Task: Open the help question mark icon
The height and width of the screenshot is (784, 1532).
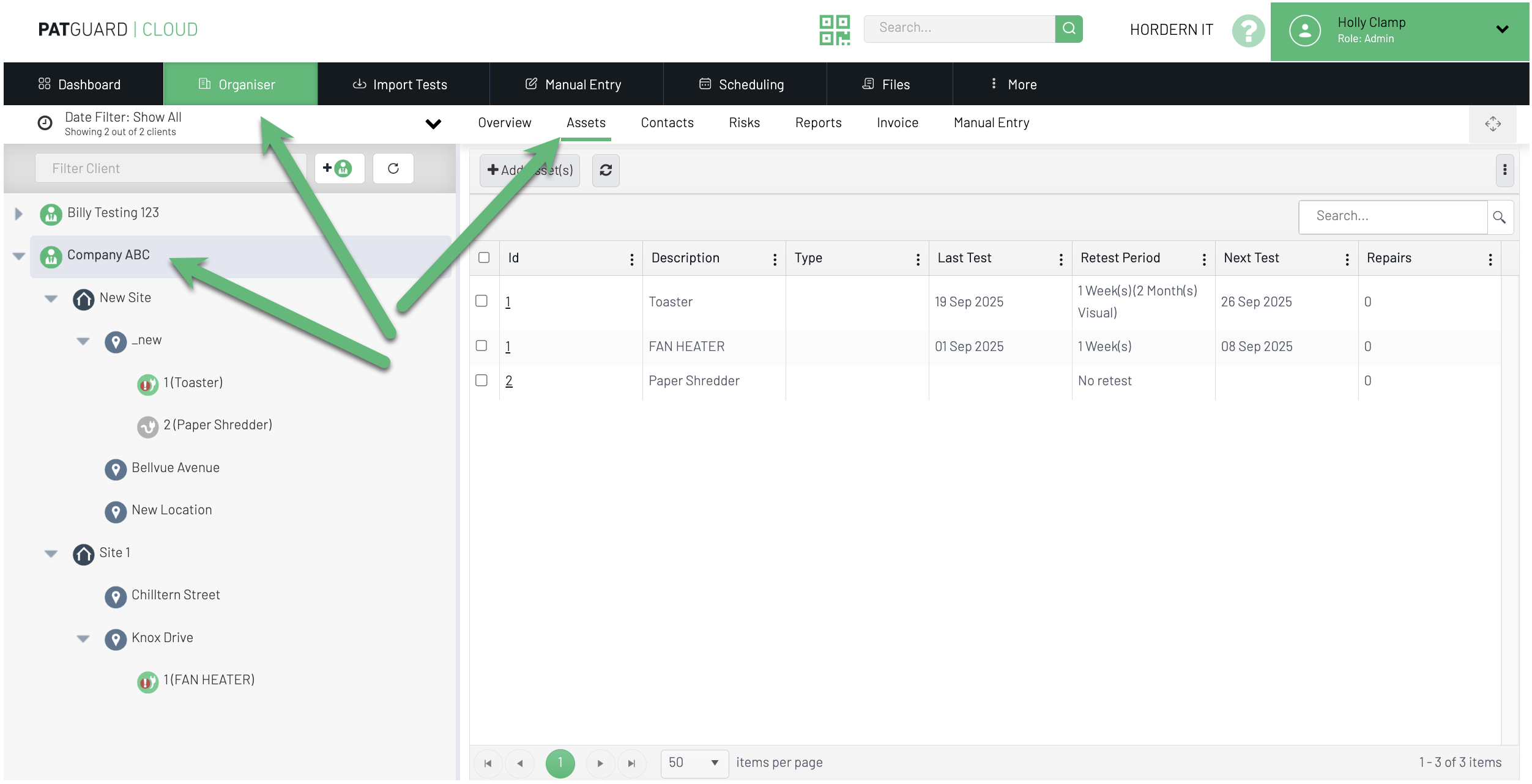Action: (x=1248, y=30)
